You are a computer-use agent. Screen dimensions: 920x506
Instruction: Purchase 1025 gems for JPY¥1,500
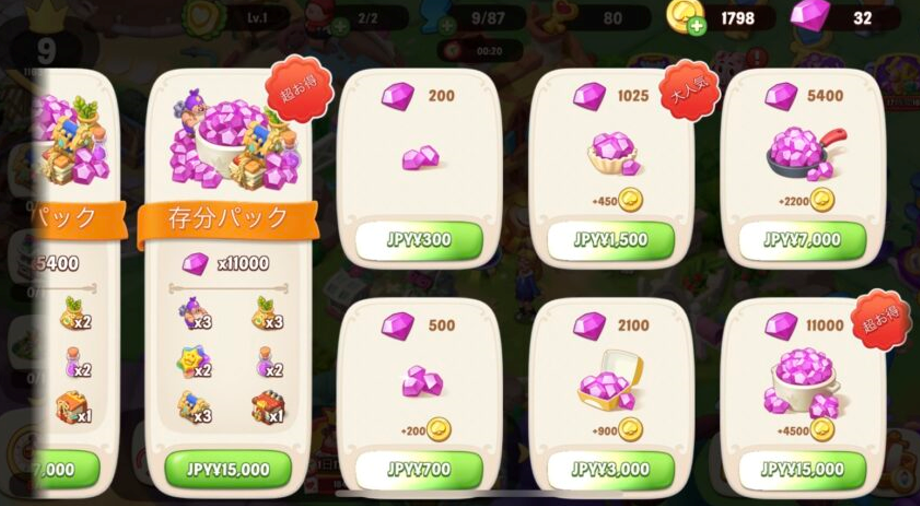click(x=611, y=240)
